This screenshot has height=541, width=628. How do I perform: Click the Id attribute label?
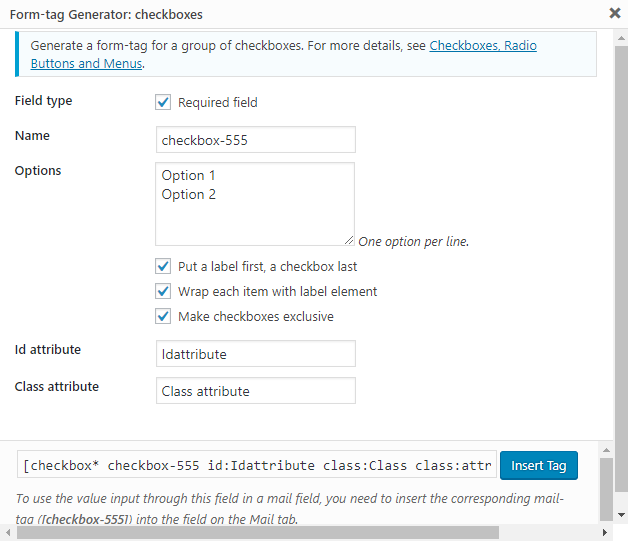click(x=48, y=350)
